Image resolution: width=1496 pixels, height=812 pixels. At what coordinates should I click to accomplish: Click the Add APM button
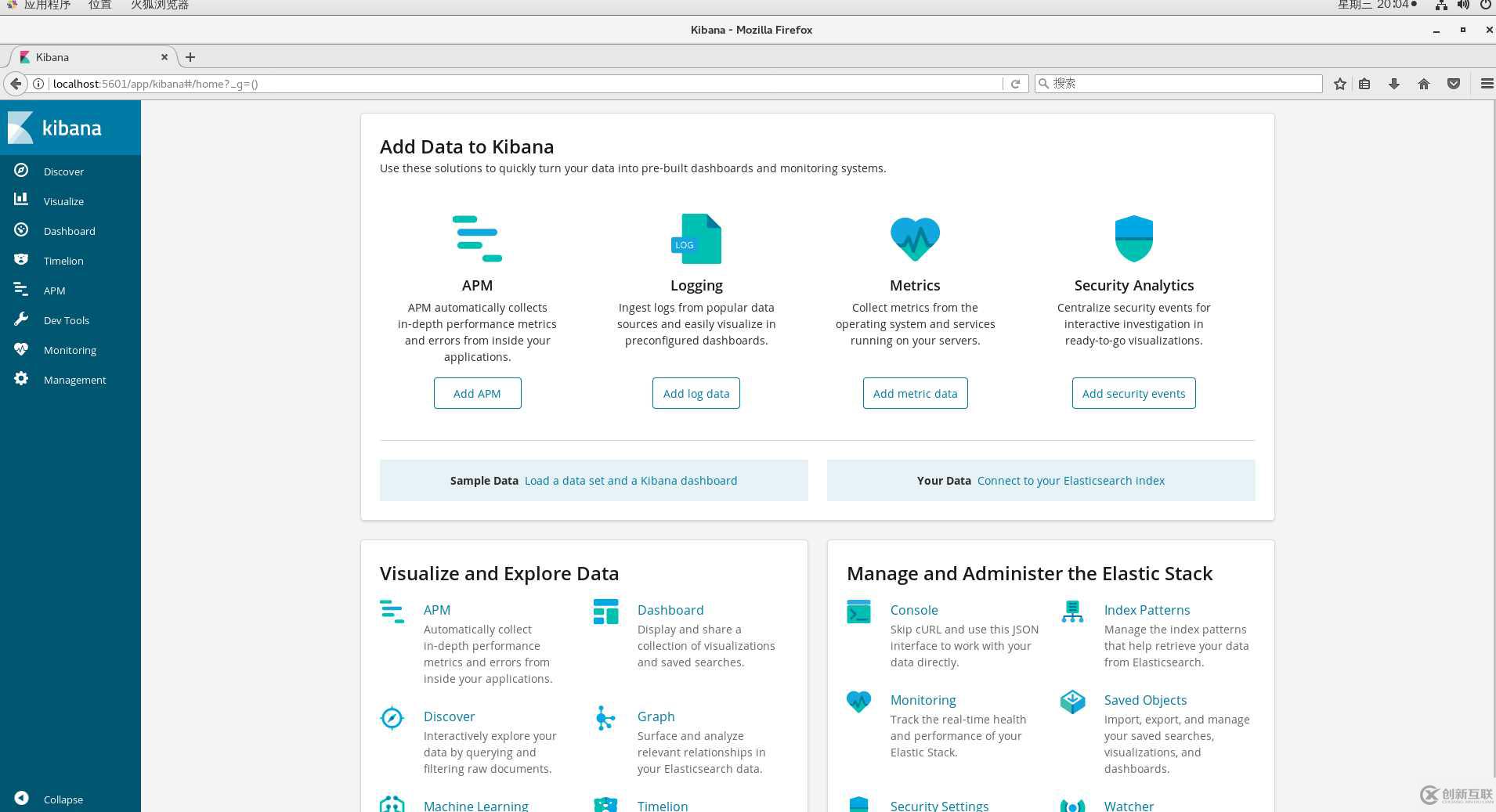tap(477, 393)
